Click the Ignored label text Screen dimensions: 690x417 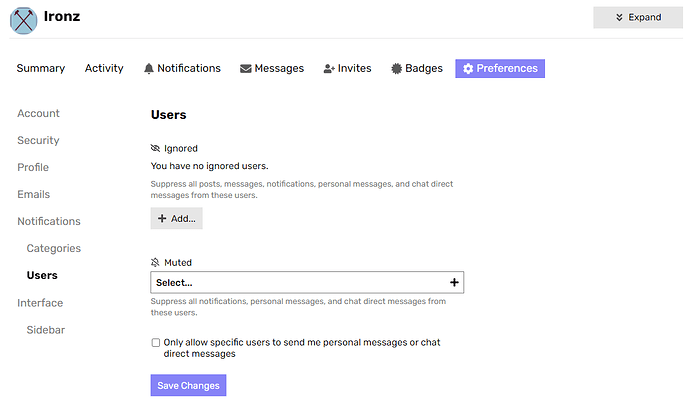[181, 149]
